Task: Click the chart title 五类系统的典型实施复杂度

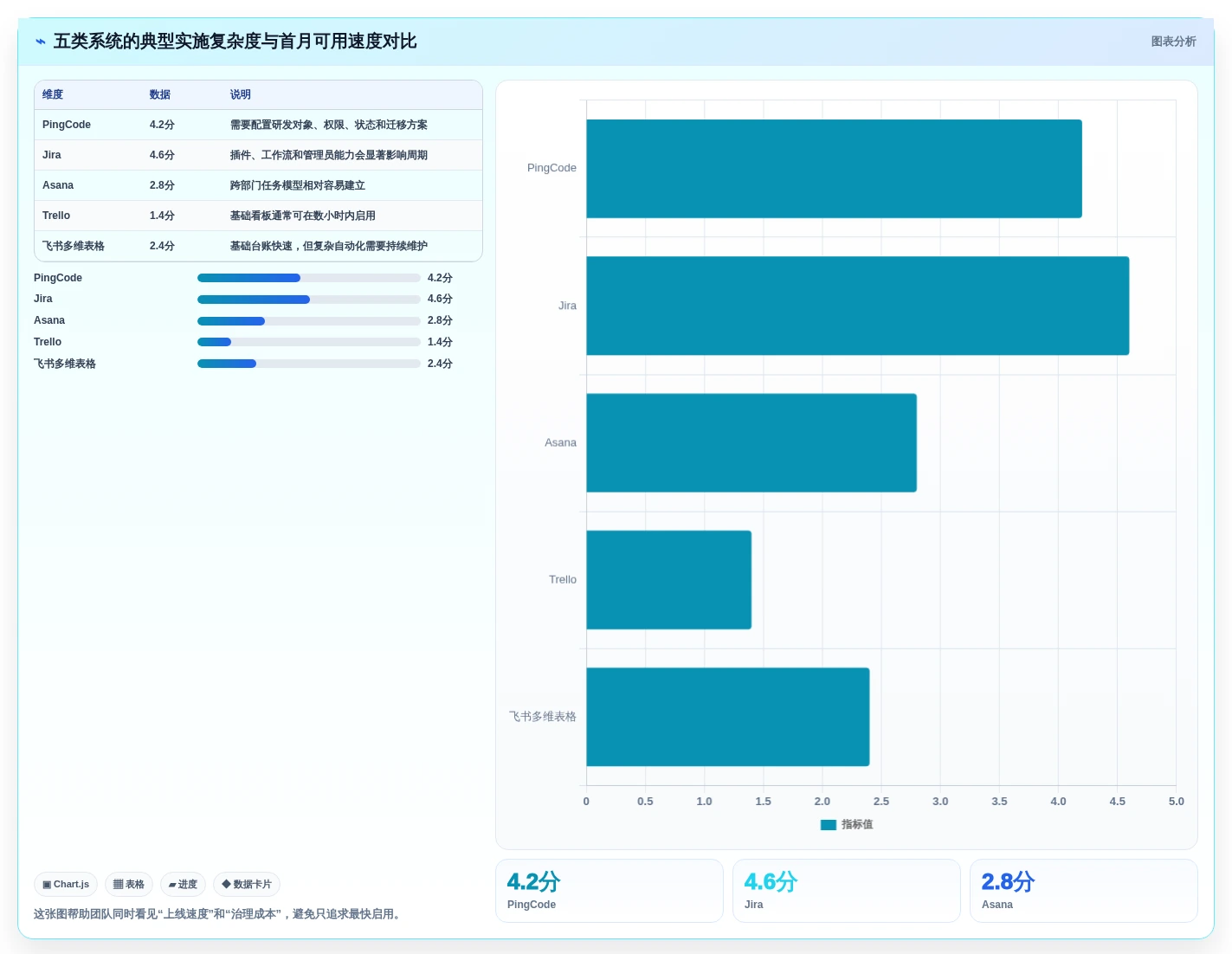Action: pos(235,42)
